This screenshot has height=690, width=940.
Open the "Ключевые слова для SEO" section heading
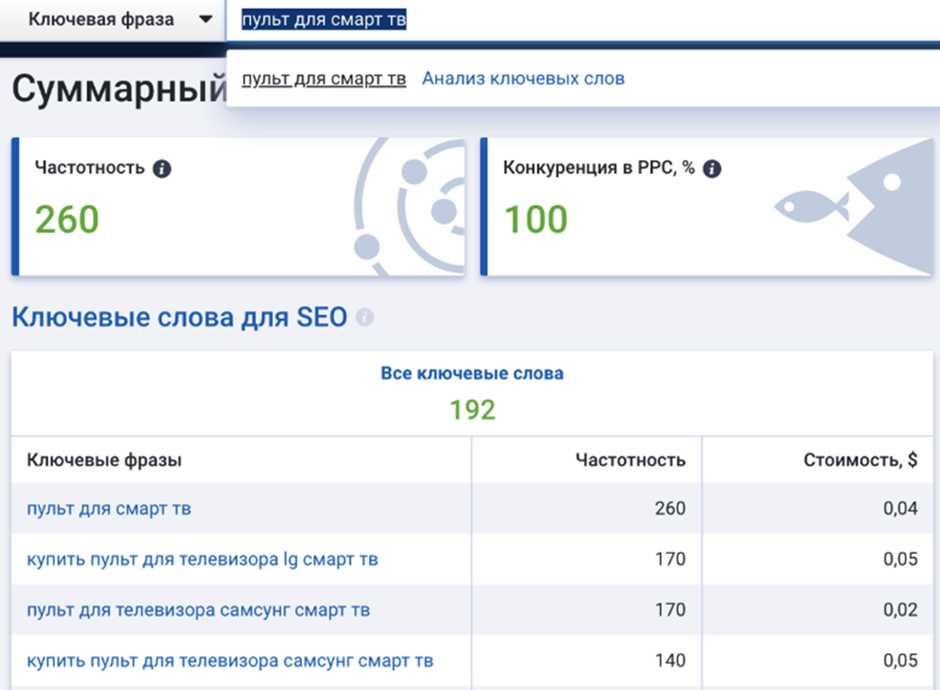(178, 318)
